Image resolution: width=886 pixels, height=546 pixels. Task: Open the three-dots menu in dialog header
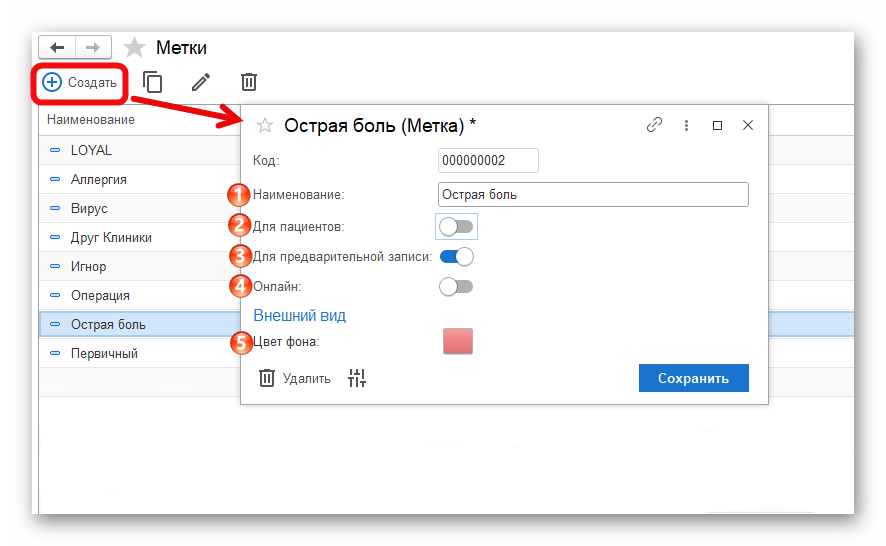(686, 125)
